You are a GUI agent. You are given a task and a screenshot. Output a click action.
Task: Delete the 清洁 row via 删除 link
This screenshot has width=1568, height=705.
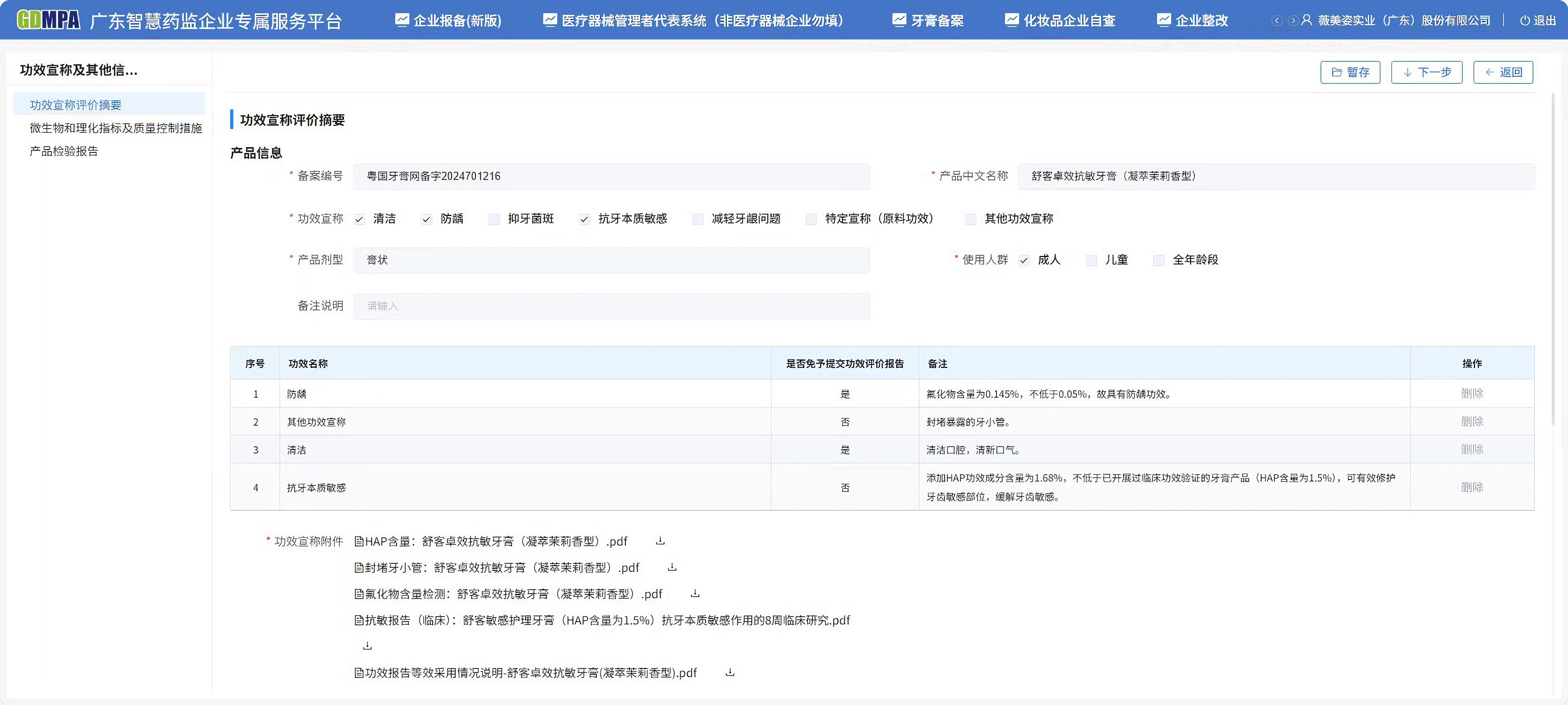pos(1472,449)
